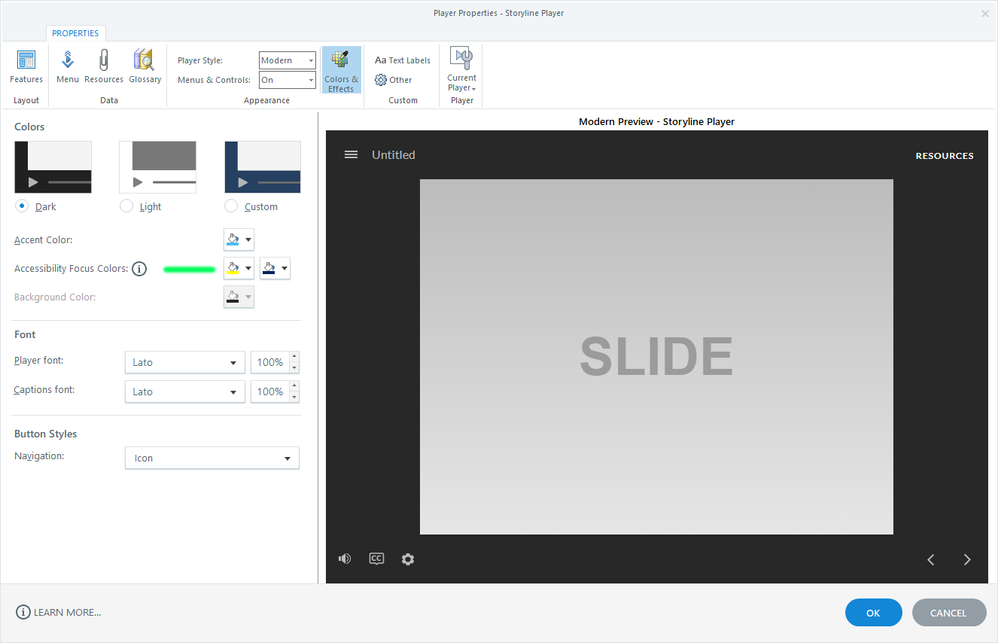Click the OK button

tap(873, 612)
